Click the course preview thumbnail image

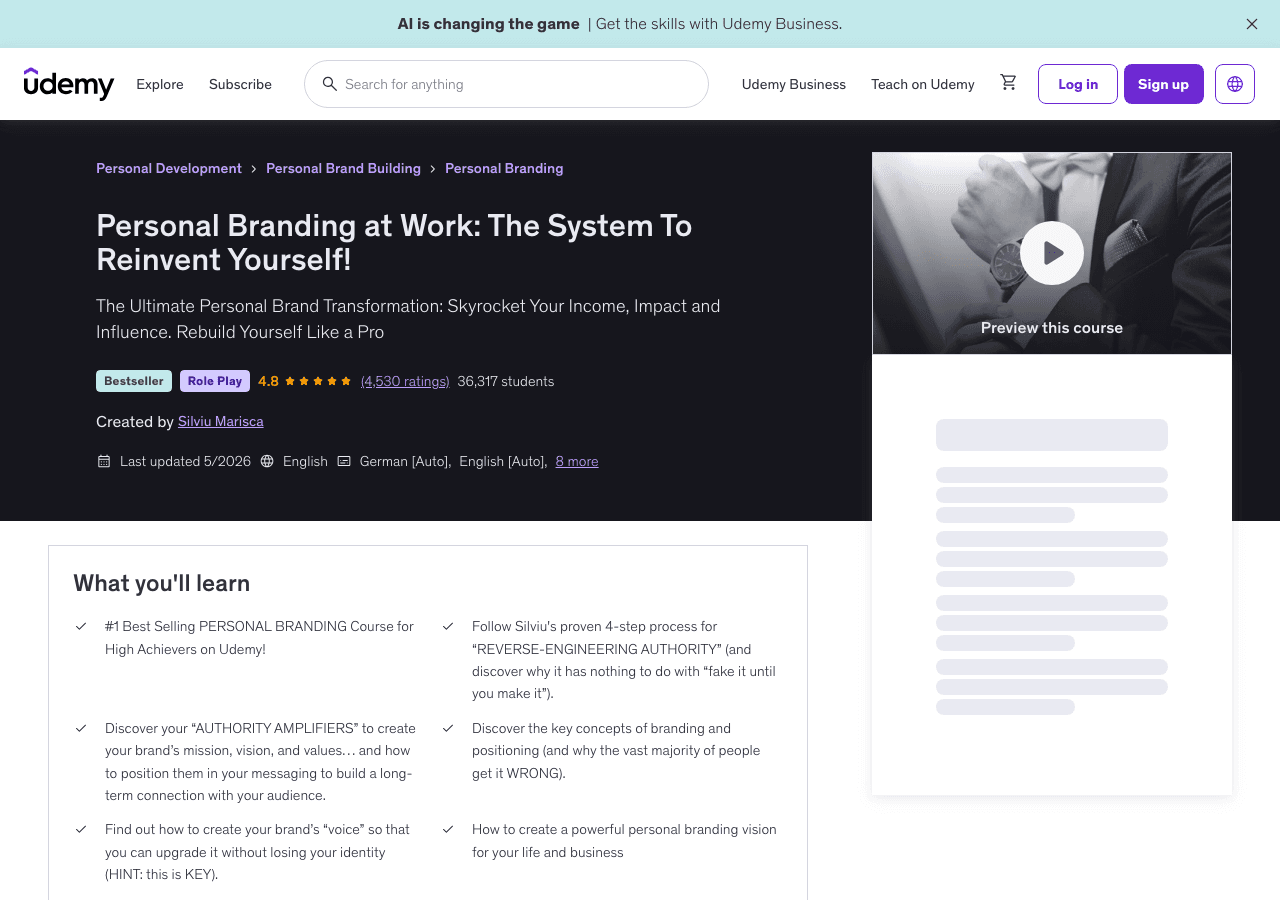(1052, 253)
